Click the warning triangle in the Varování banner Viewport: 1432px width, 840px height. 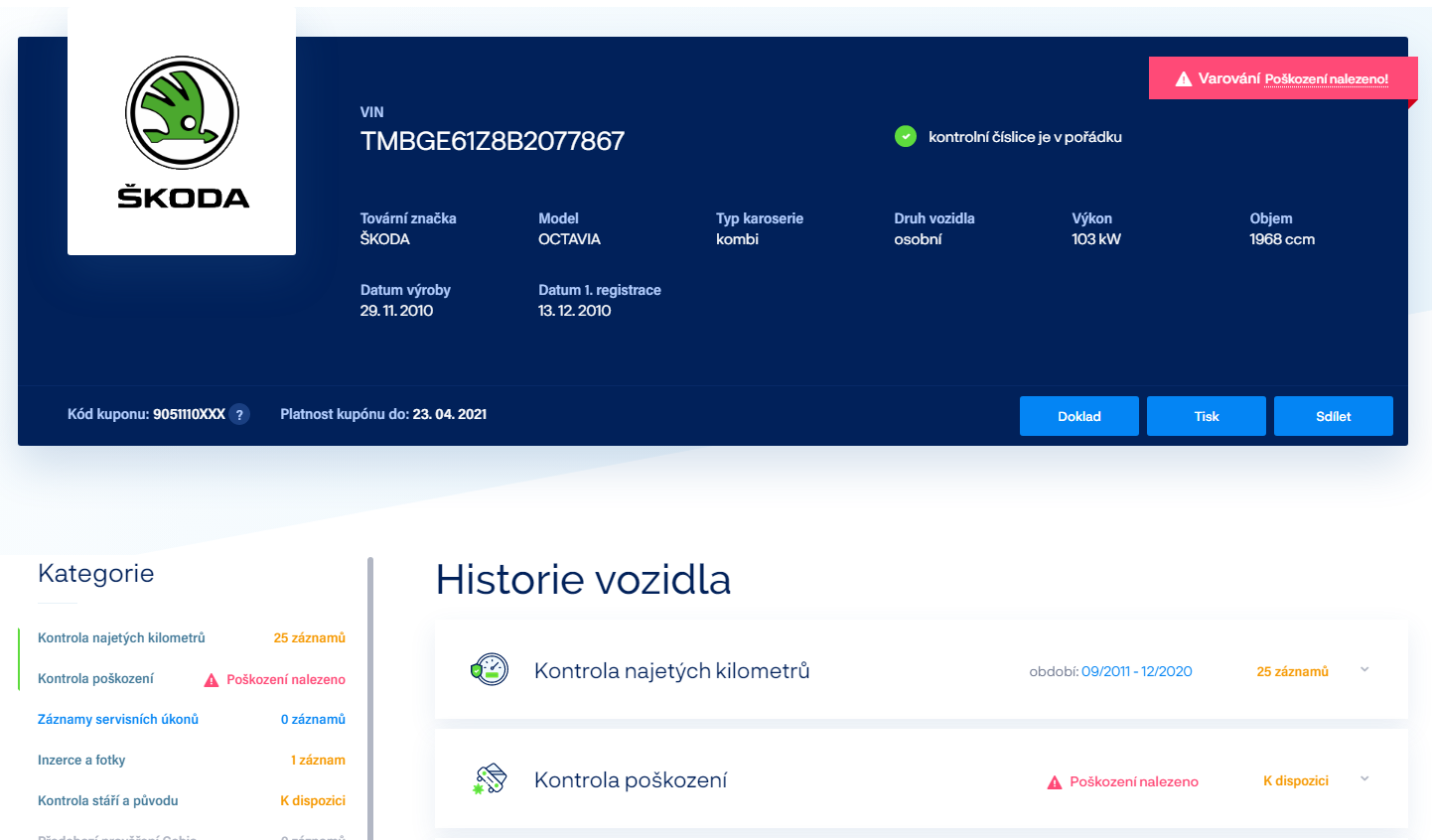(1184, 79)
